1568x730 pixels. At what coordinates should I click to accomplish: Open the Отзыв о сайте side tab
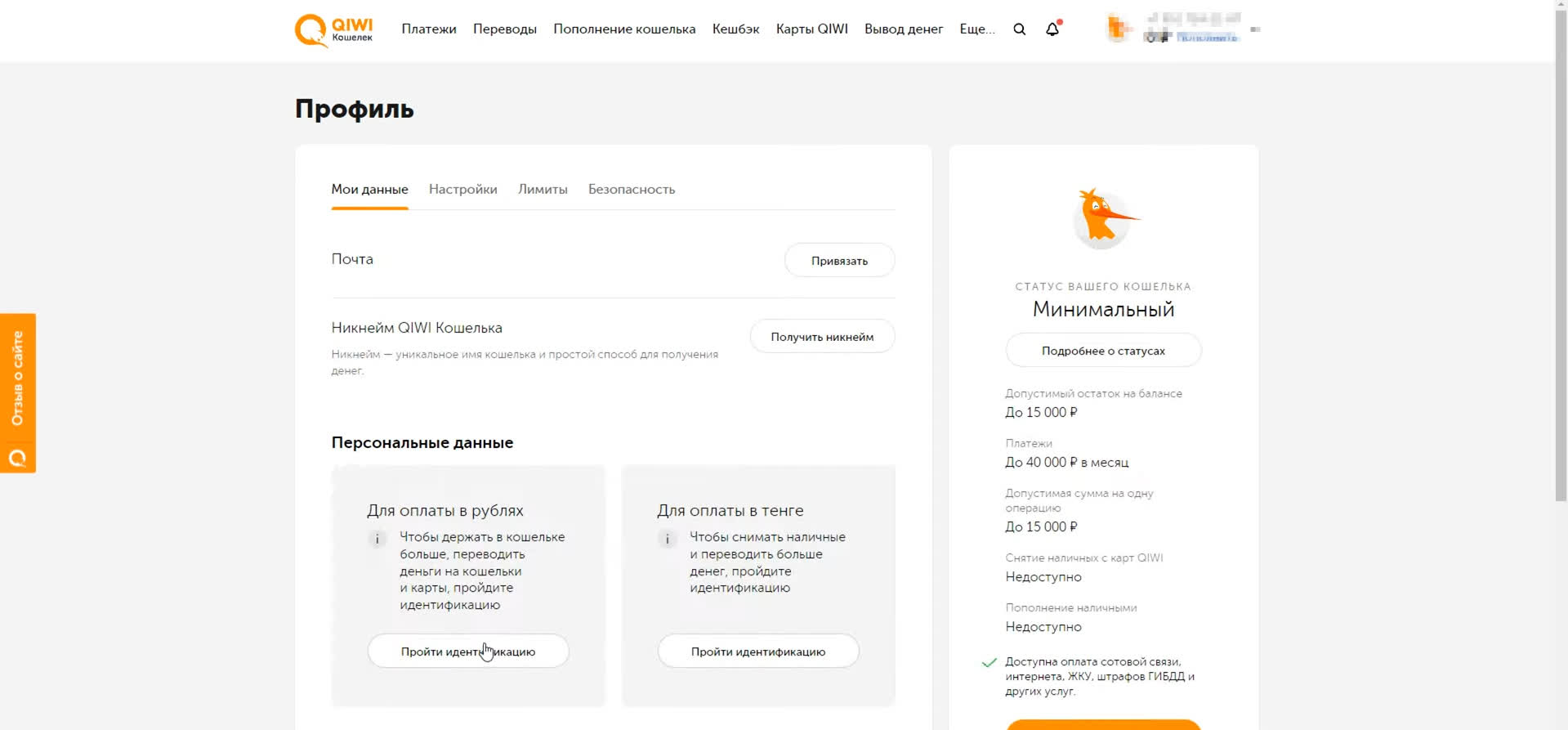(18, 393)
